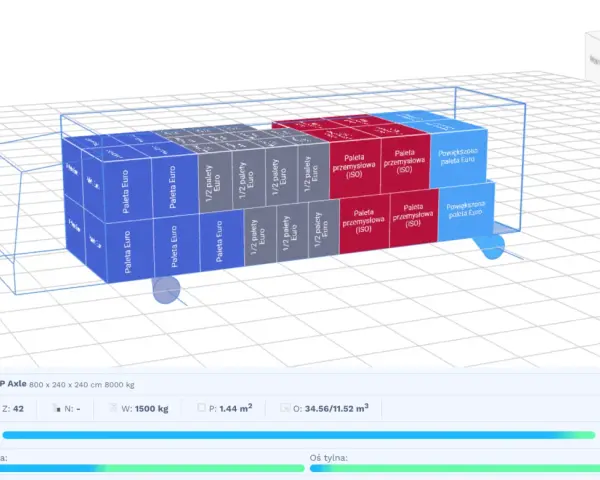The height and width of the screenshot is (480, 600).
Task: Select lower Paleta Euro adjacent to gray half-pallets
Action: point(222,240)
